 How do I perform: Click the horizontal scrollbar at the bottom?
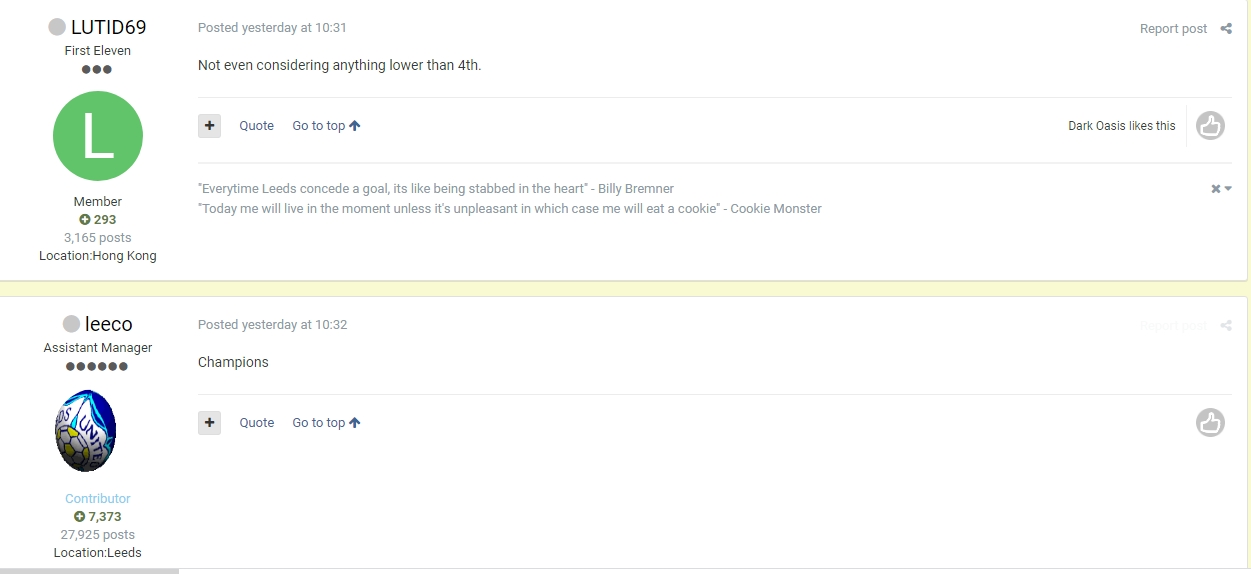(90, 571)
